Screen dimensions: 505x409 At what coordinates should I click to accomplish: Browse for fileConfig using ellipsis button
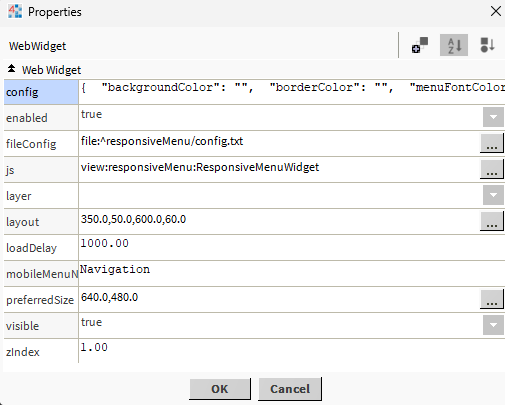click(x=492, y=143)
